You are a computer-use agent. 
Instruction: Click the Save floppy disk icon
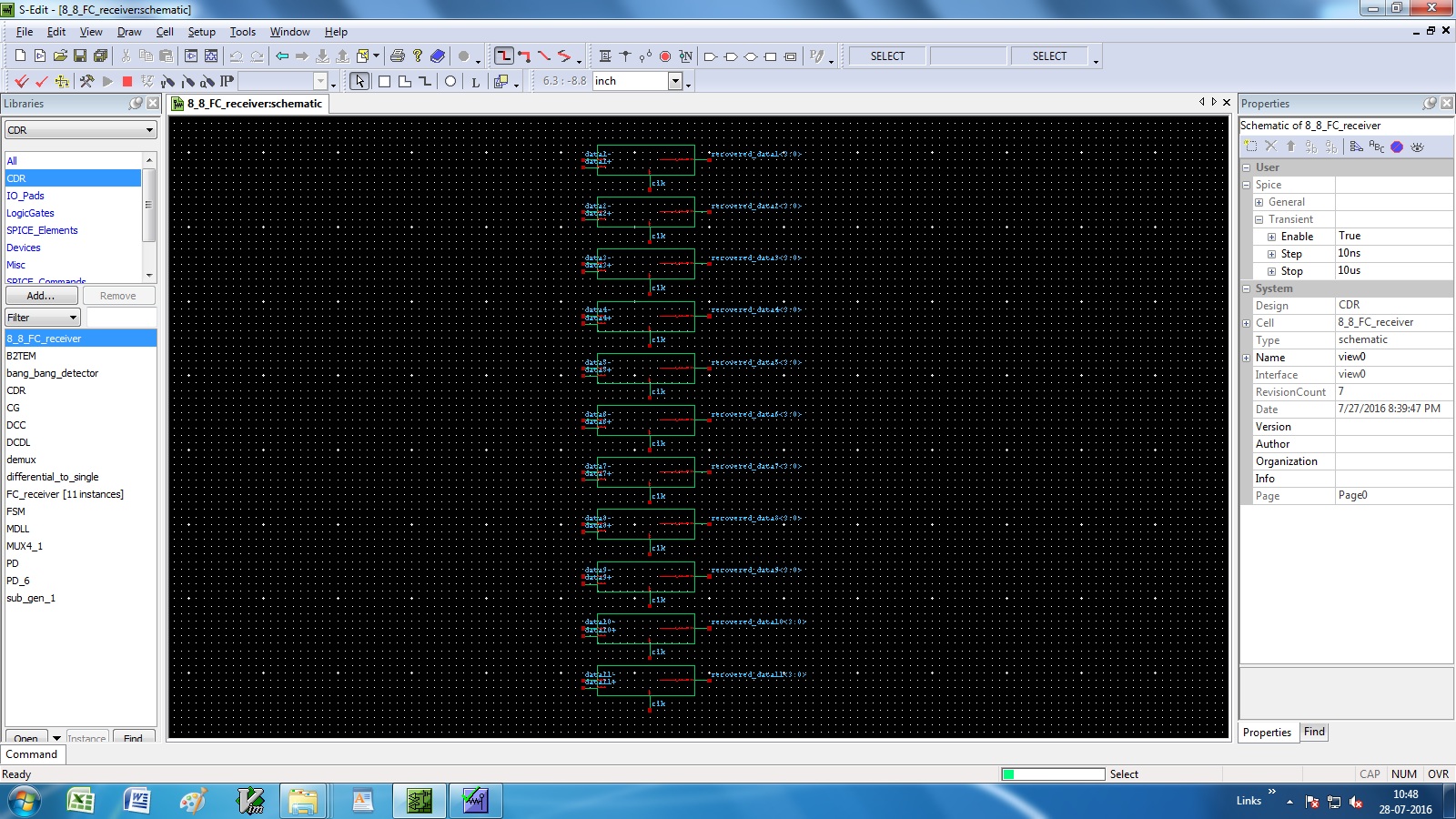pos(80,56)
